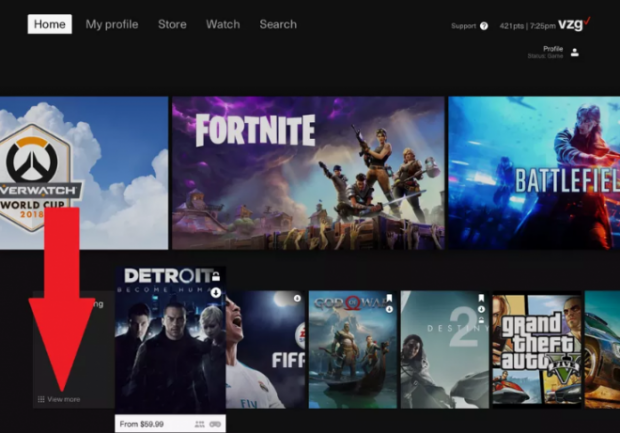Screen dimensions: 620x433
Task: Click the download icon on God of War
Action: (x=389, y=309)
